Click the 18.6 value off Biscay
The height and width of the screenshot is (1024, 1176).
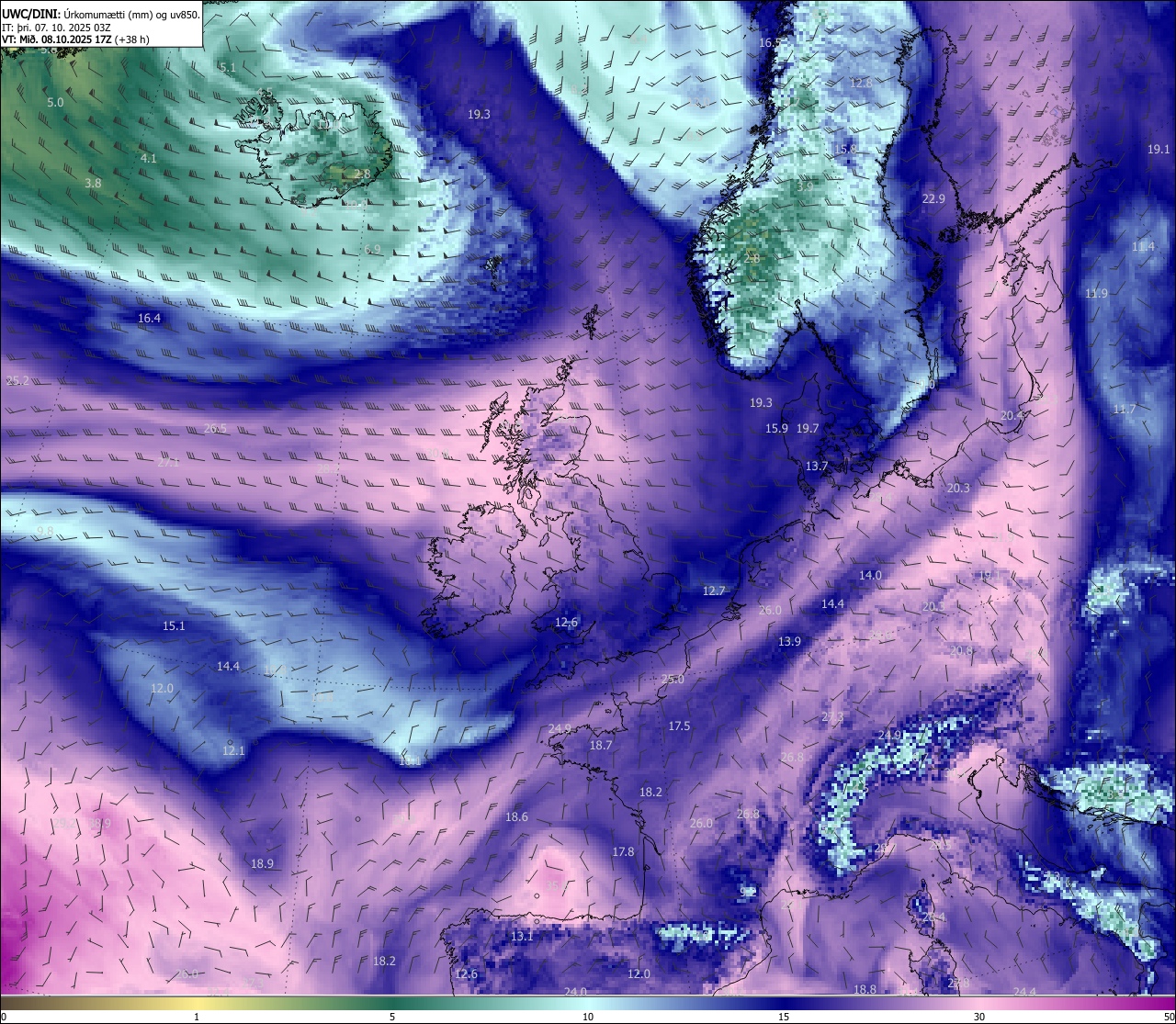pyautogui.click(x=516, y=816)
